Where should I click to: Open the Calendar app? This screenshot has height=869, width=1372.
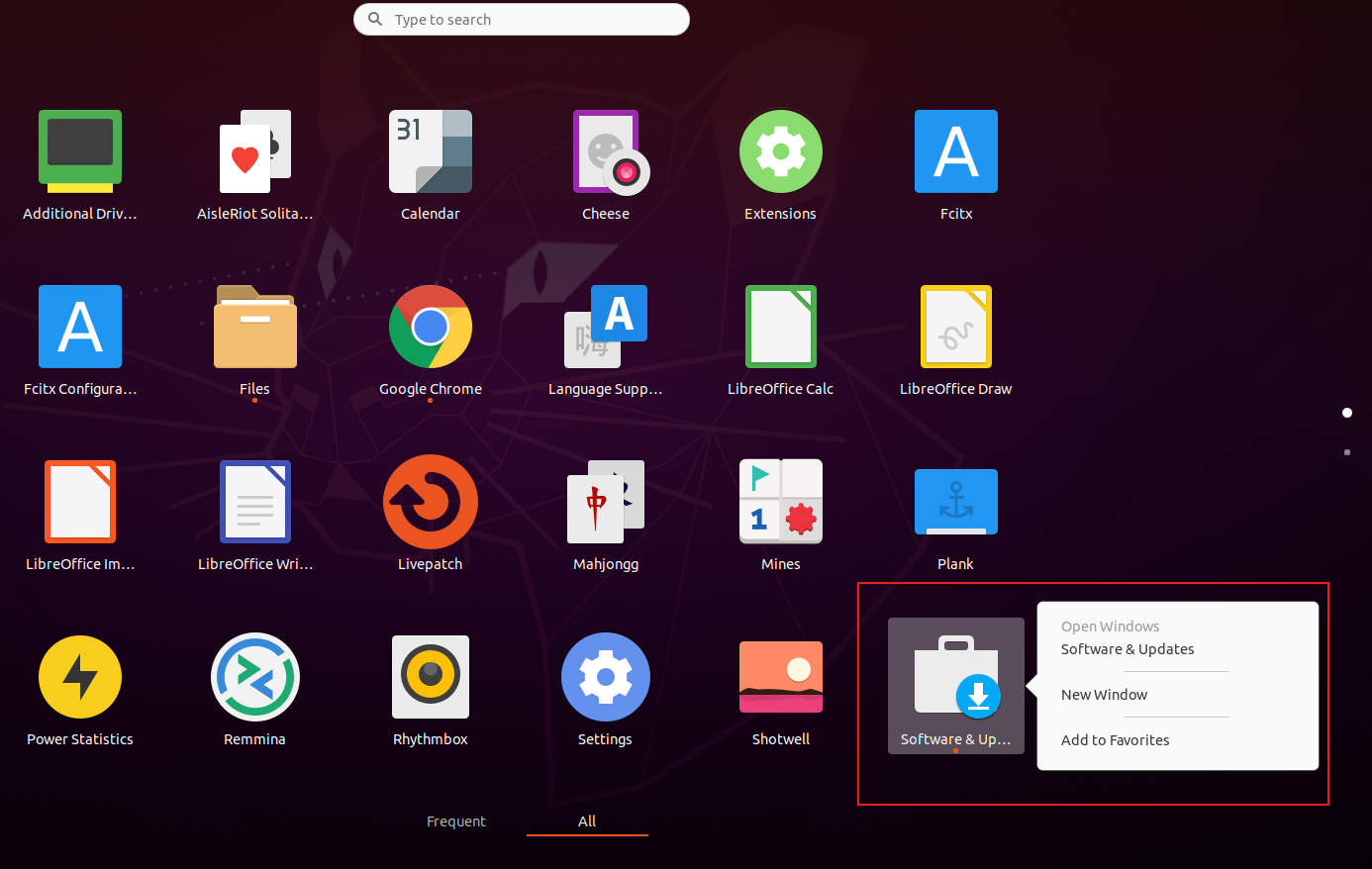click(x=431, y=151)
